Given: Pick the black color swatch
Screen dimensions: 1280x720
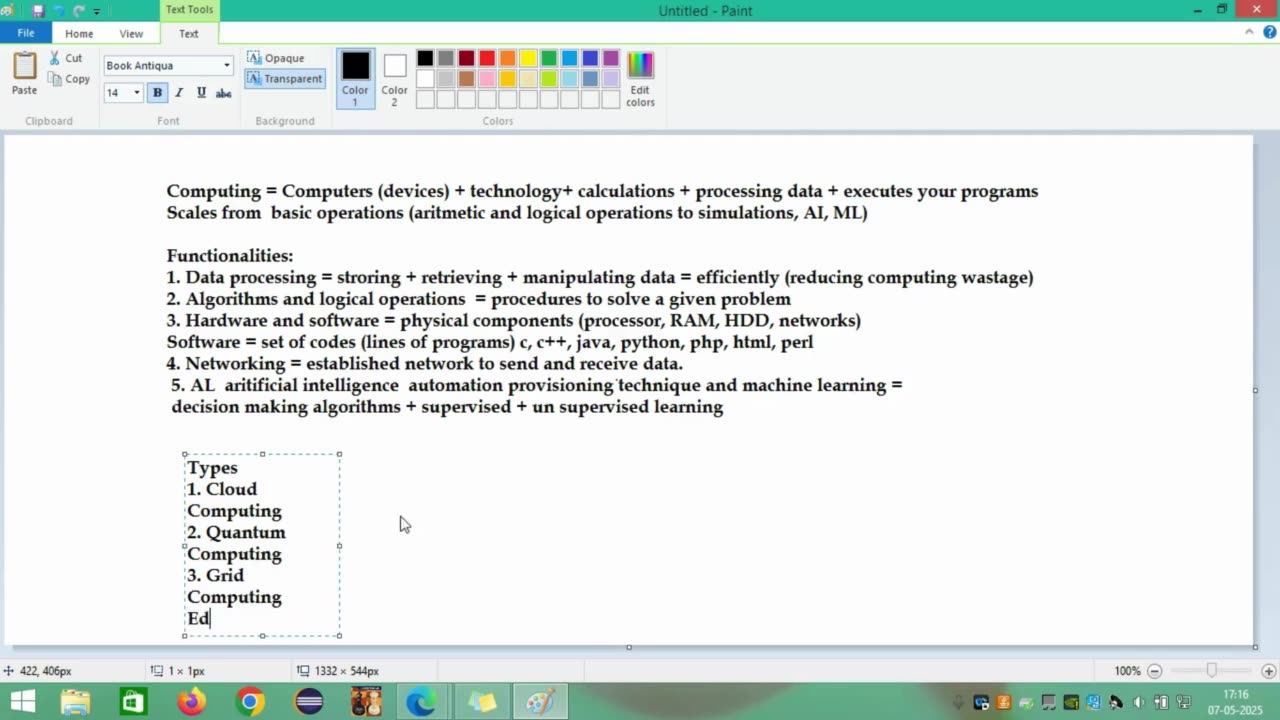Looking at the screenshot, I should 425,58.
